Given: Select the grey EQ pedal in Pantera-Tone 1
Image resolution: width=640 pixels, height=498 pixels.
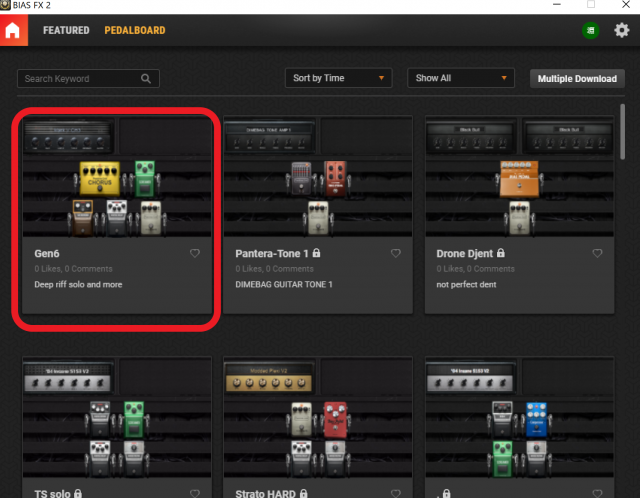Looking at the screenshot, I should 301,179.
